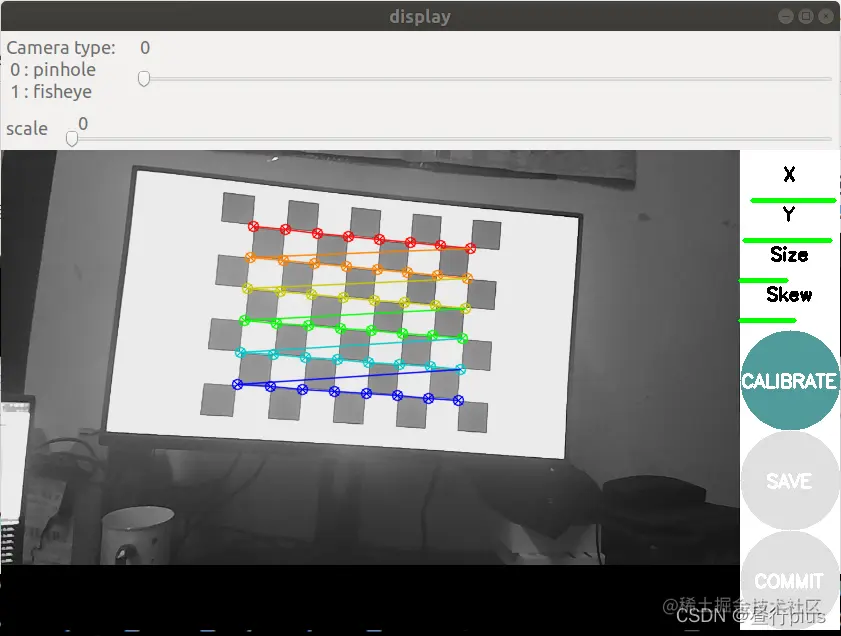Viewport: 841px width, 636px height.
Task: Click the scale slider handle
Action: pyautogui.click(x=72, y=139)
